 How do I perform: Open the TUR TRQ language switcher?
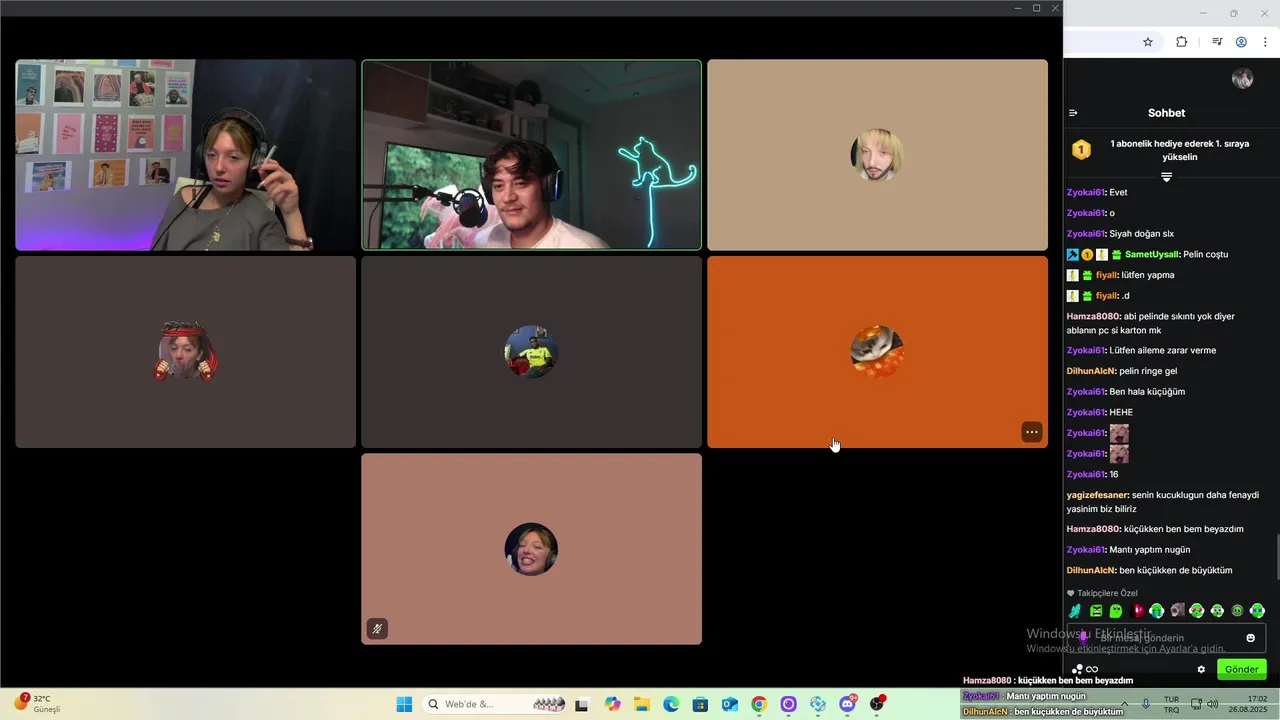click(1172, 704)
